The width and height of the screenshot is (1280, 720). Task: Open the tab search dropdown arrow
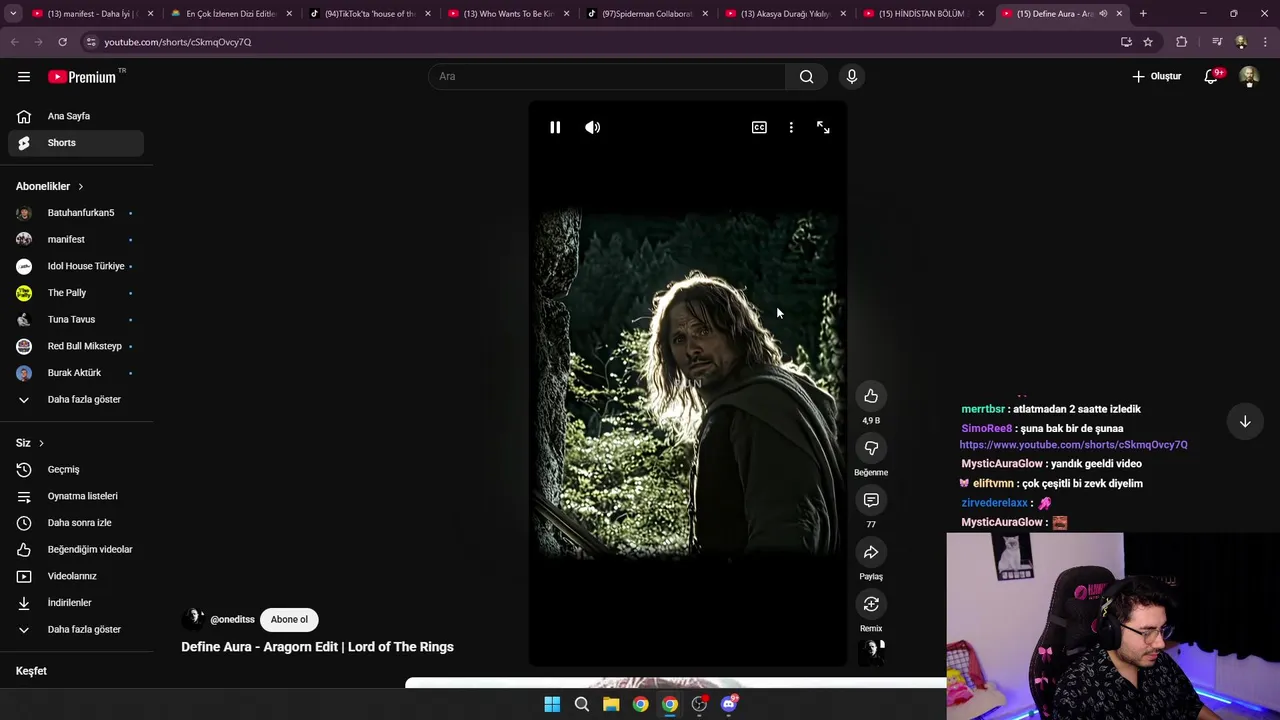pyautogui.click(x=12, y=14)
